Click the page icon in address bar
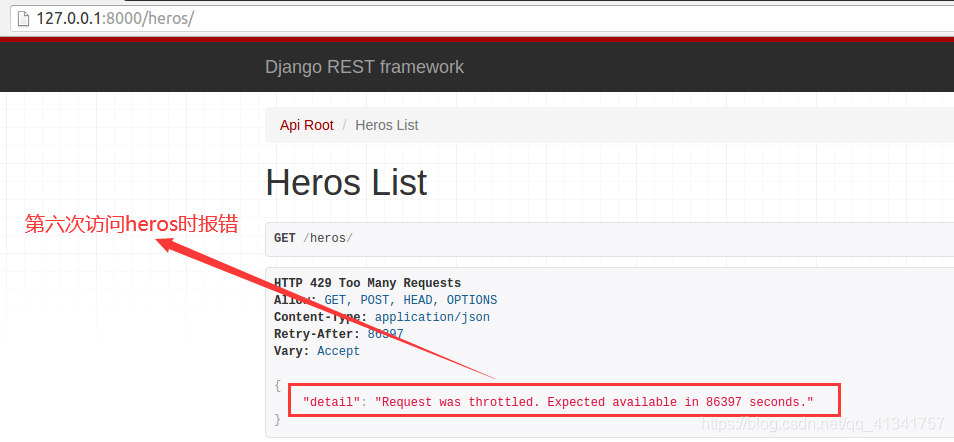Screen dimensions: 954x442 (23, 18)
